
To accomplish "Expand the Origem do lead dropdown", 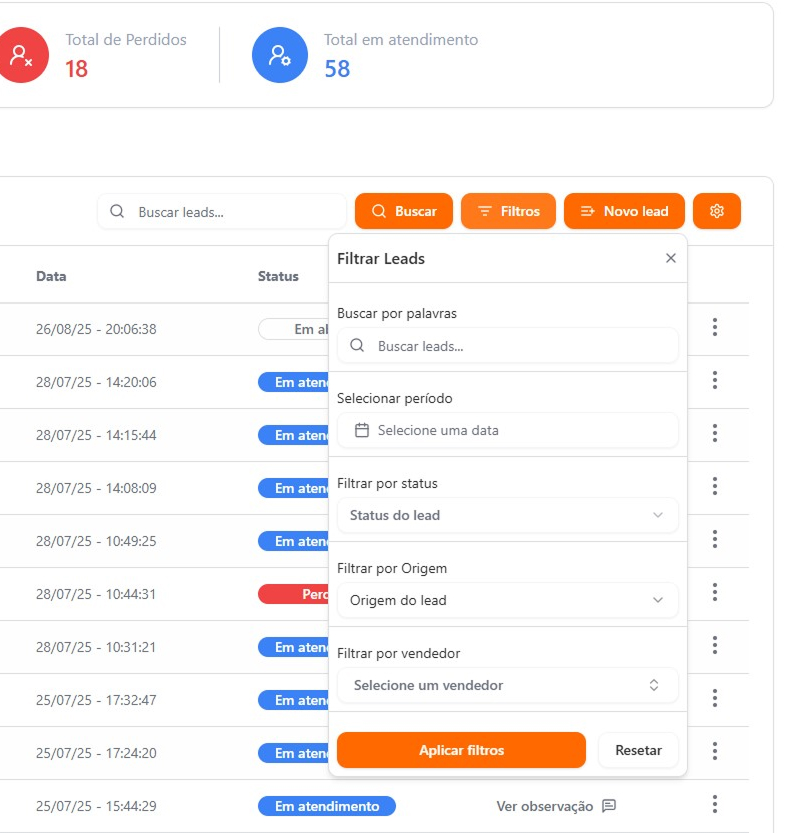I will click(507, 600).
